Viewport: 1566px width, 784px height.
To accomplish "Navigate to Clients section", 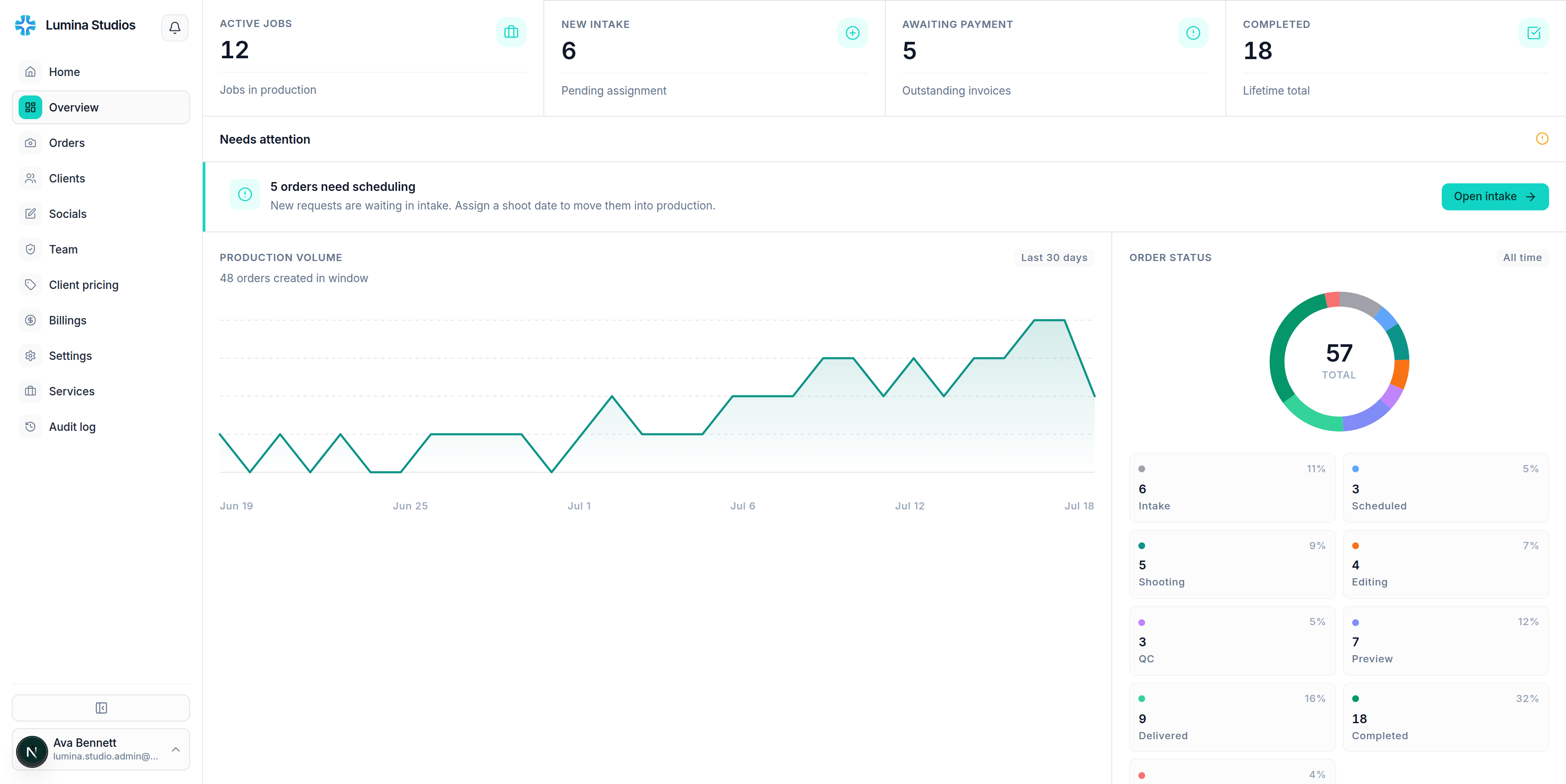I will [x=101, y=178].
